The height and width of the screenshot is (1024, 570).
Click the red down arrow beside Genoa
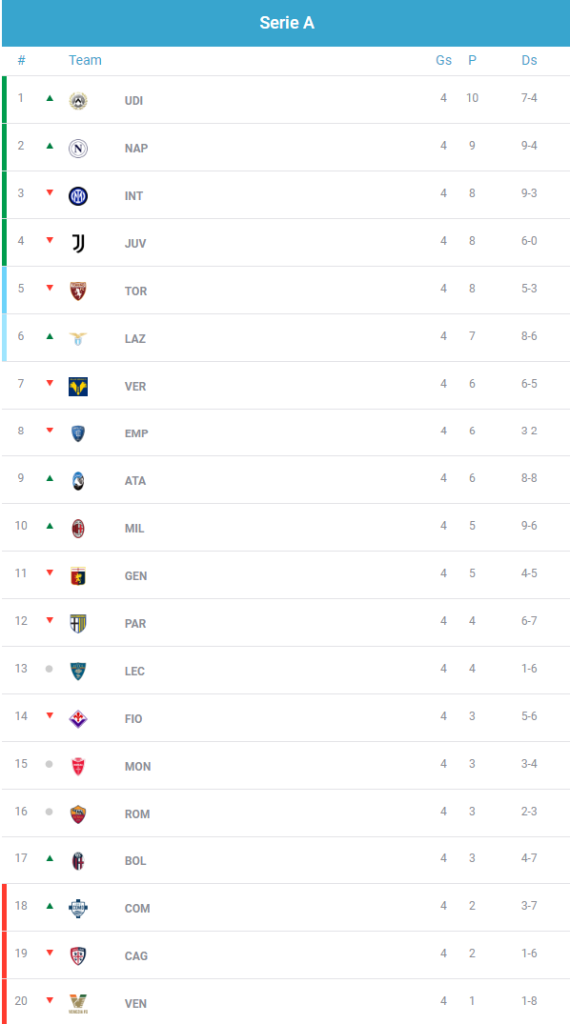pyautogui.click(x=49, y=573)
